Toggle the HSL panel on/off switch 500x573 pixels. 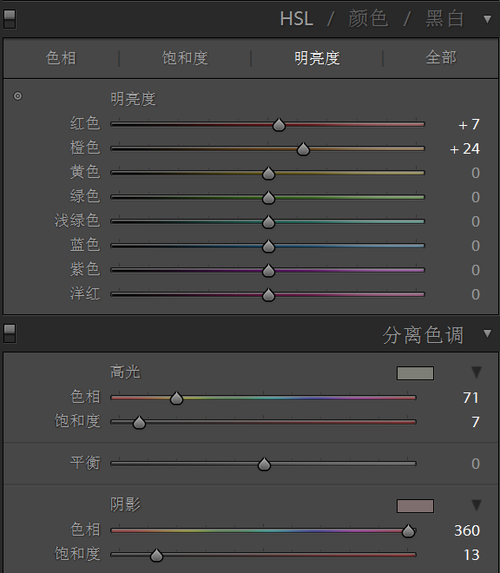10,19
